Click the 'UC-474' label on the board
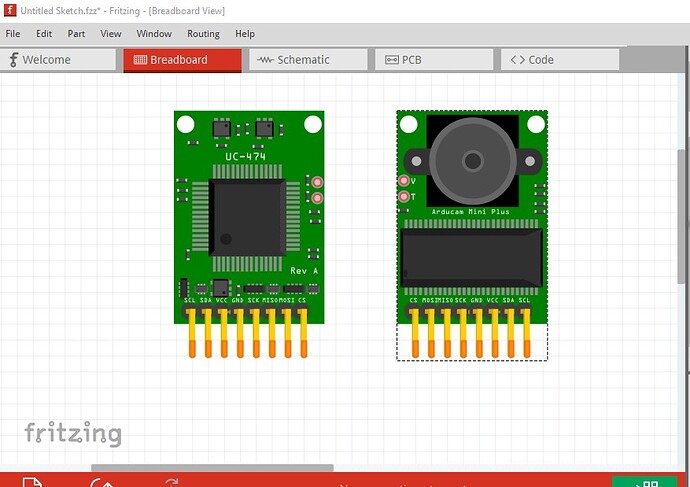The width and height of the screenshot is (690, 487). click(x=246, y=157)
